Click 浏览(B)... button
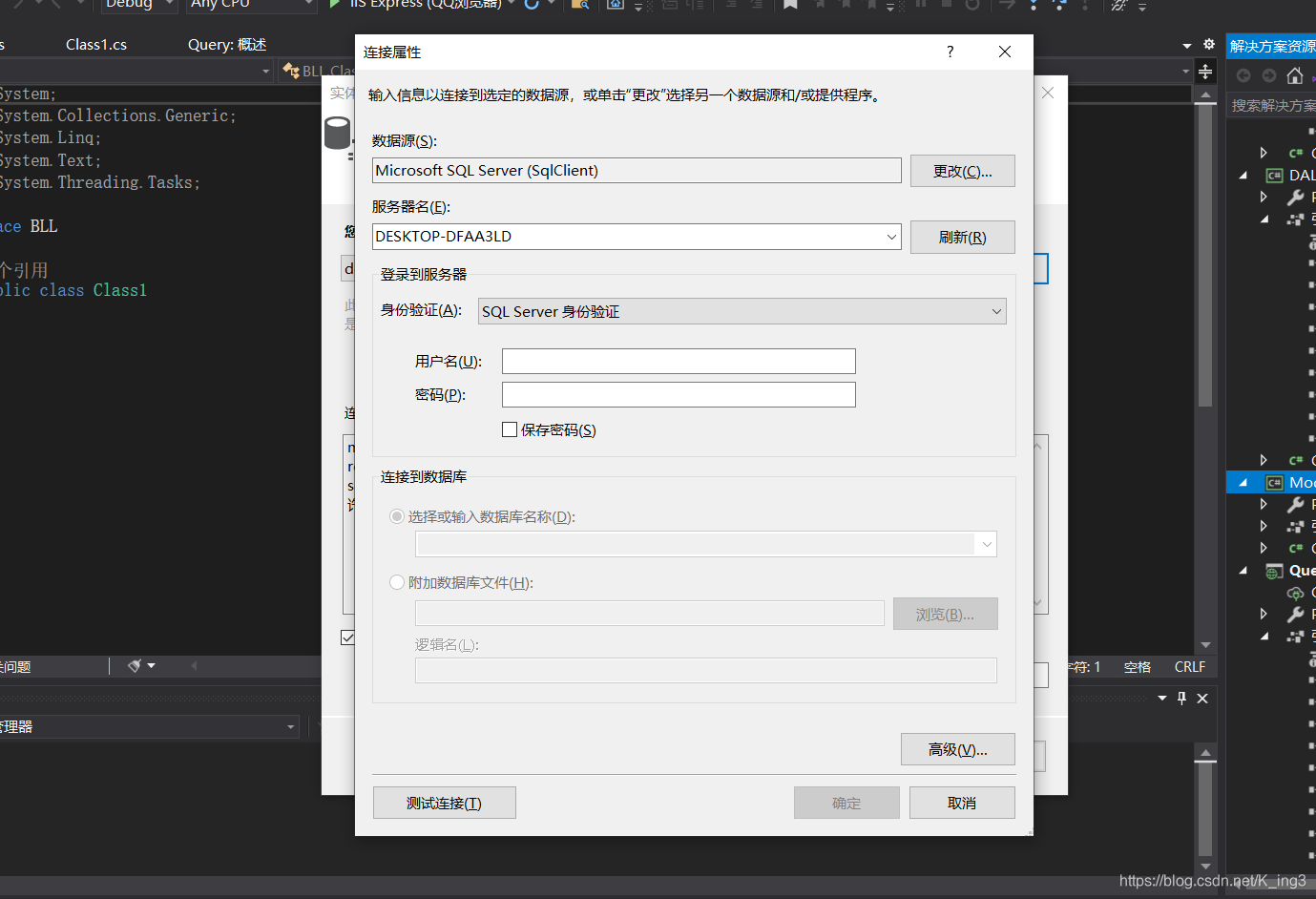The width and height of the screenshot is (1316, 899). point(945,614)
